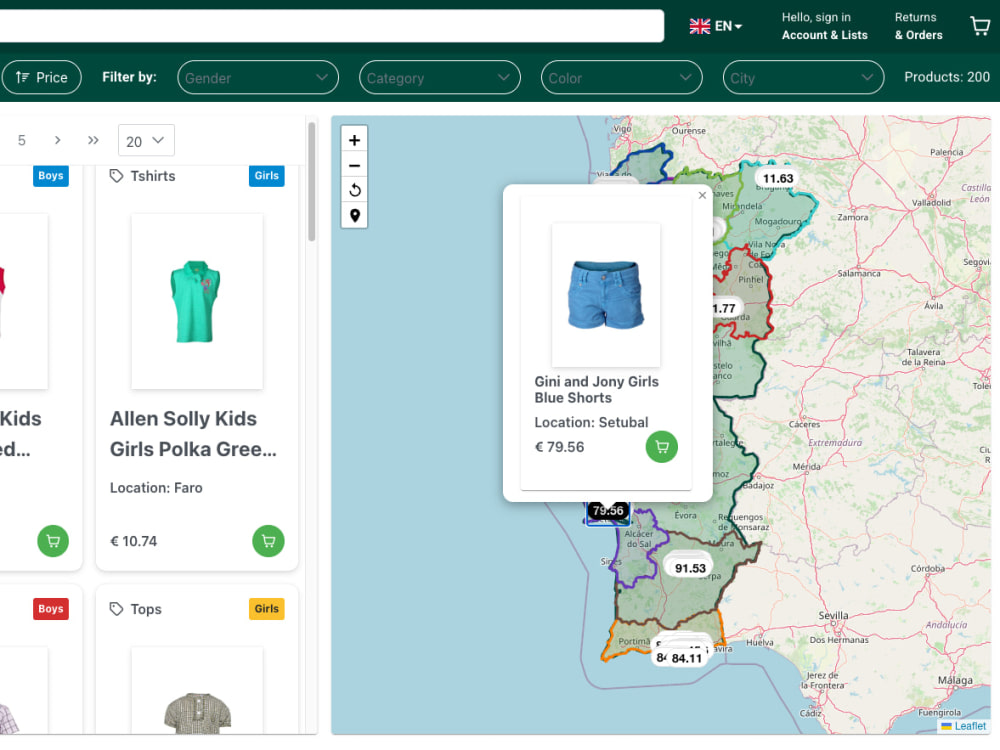This screenshot has height=750, width=1000.
Task: Select the 11.63 price marker on the map
Action: click(x=777, y=179)
